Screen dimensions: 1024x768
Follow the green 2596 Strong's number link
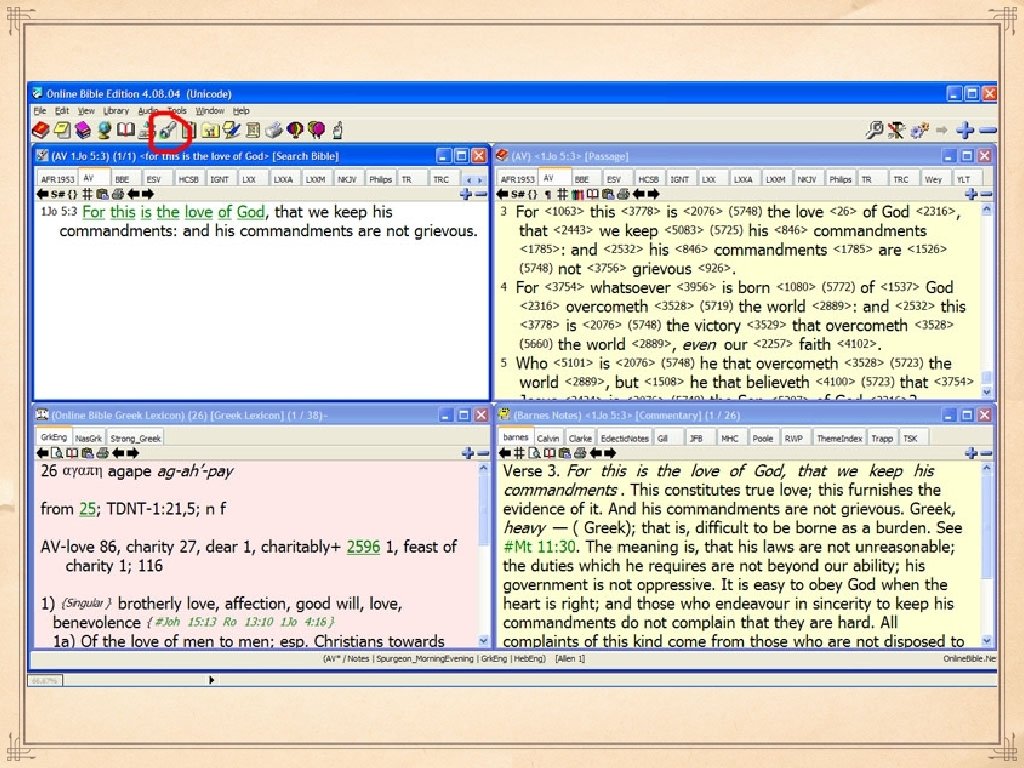tap(363, 547)
